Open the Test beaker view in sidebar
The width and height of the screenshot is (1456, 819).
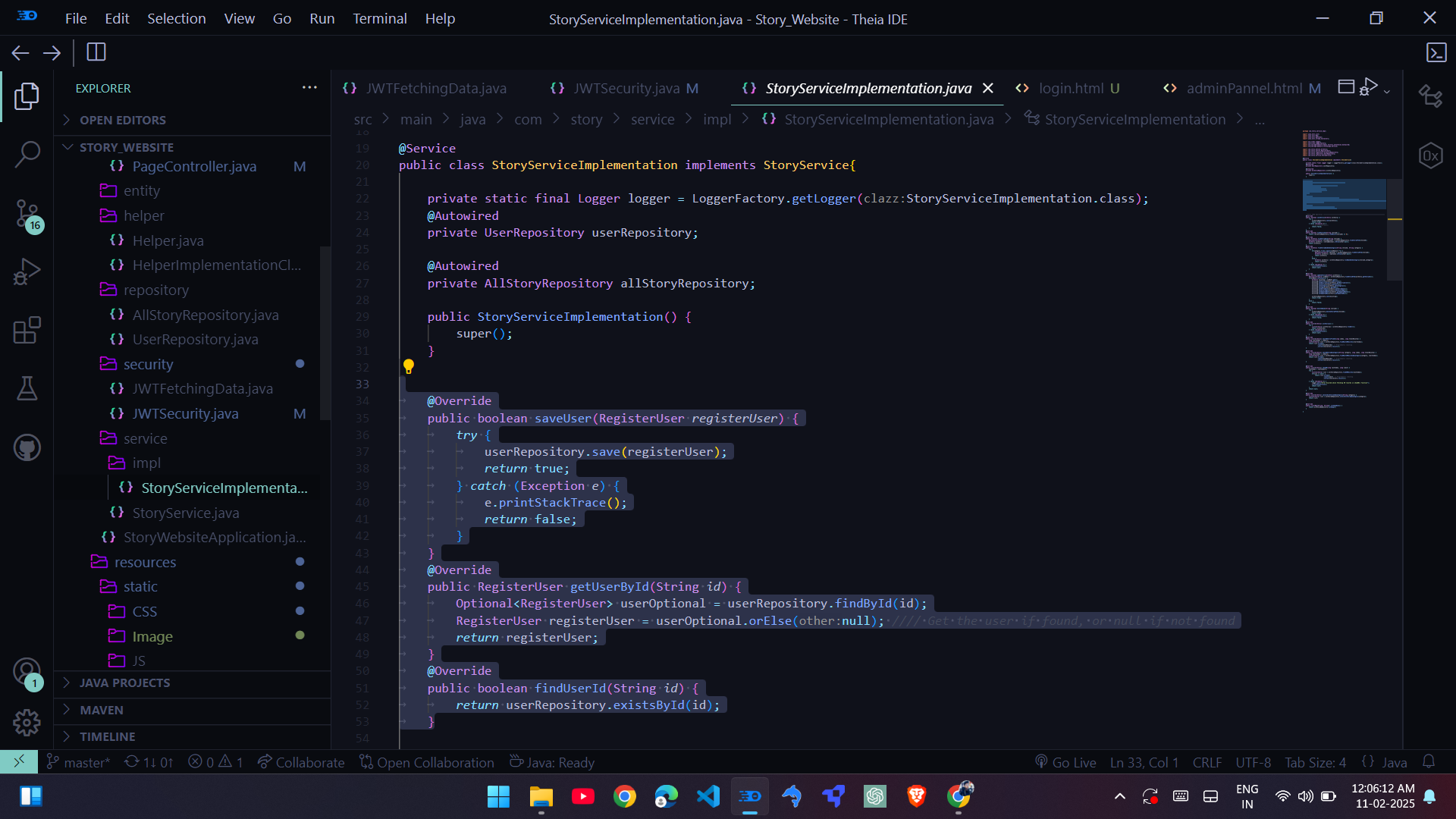pos(27,389)
